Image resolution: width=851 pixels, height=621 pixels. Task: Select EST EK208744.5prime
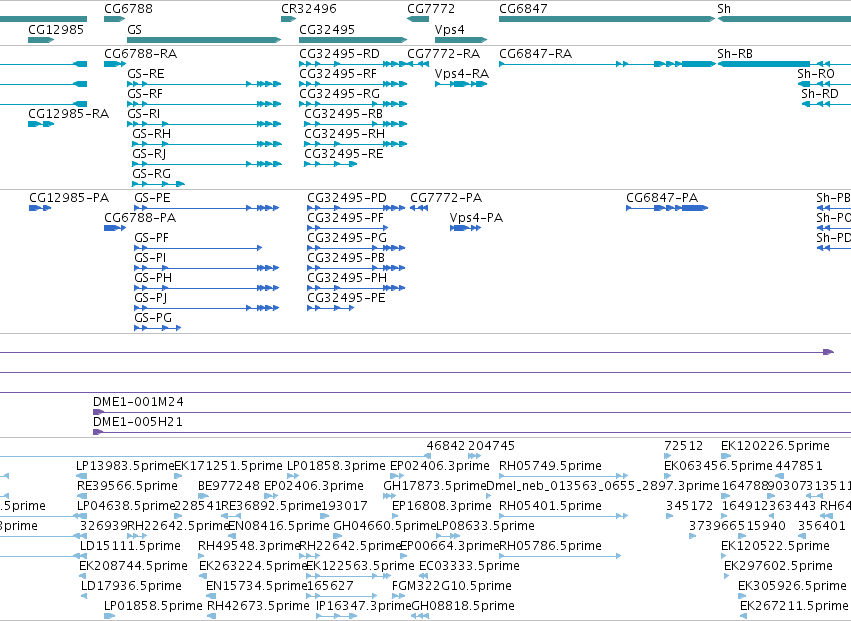tap(134, 566)
